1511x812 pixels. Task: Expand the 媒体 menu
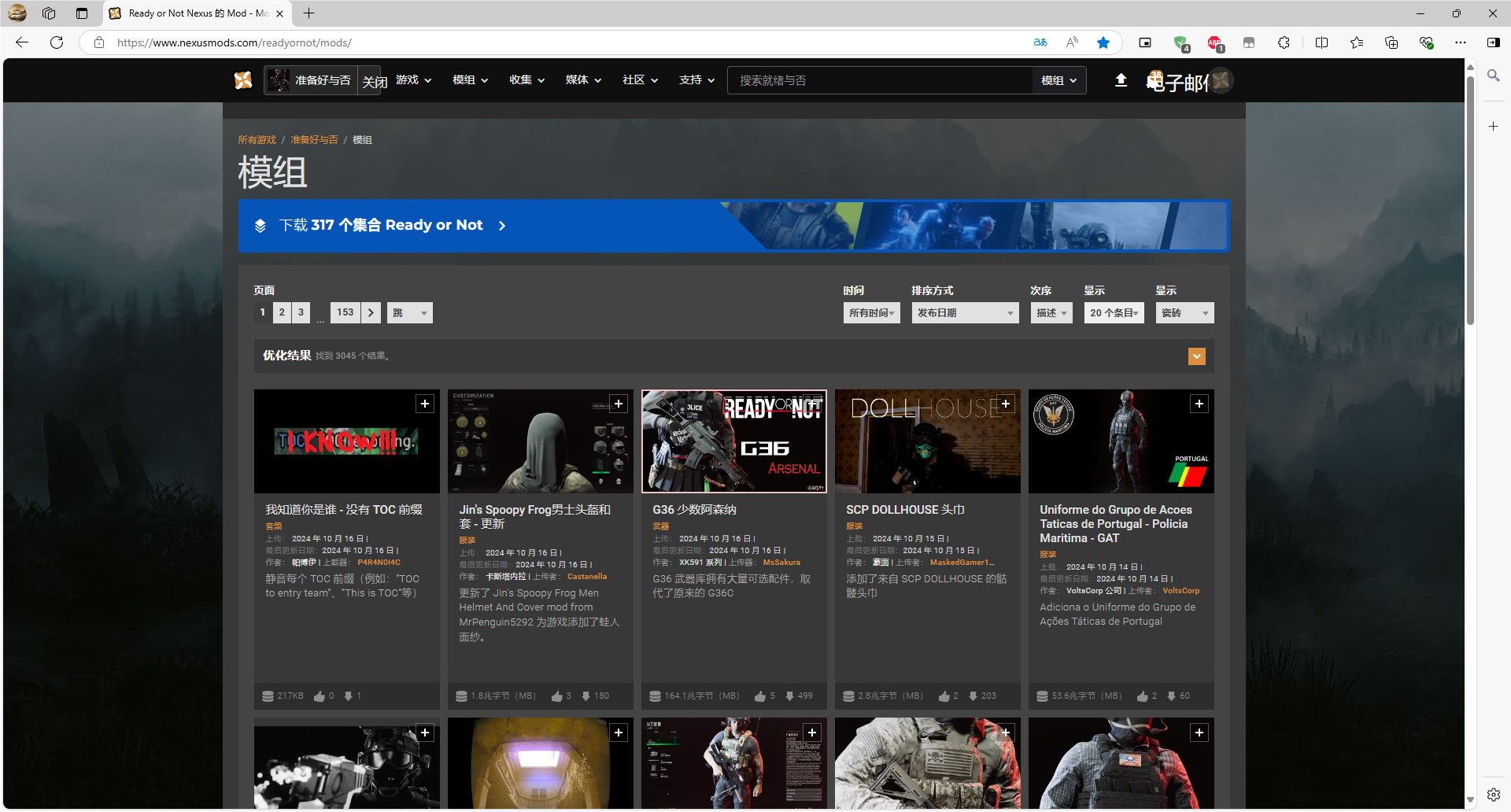coord(583,80)
